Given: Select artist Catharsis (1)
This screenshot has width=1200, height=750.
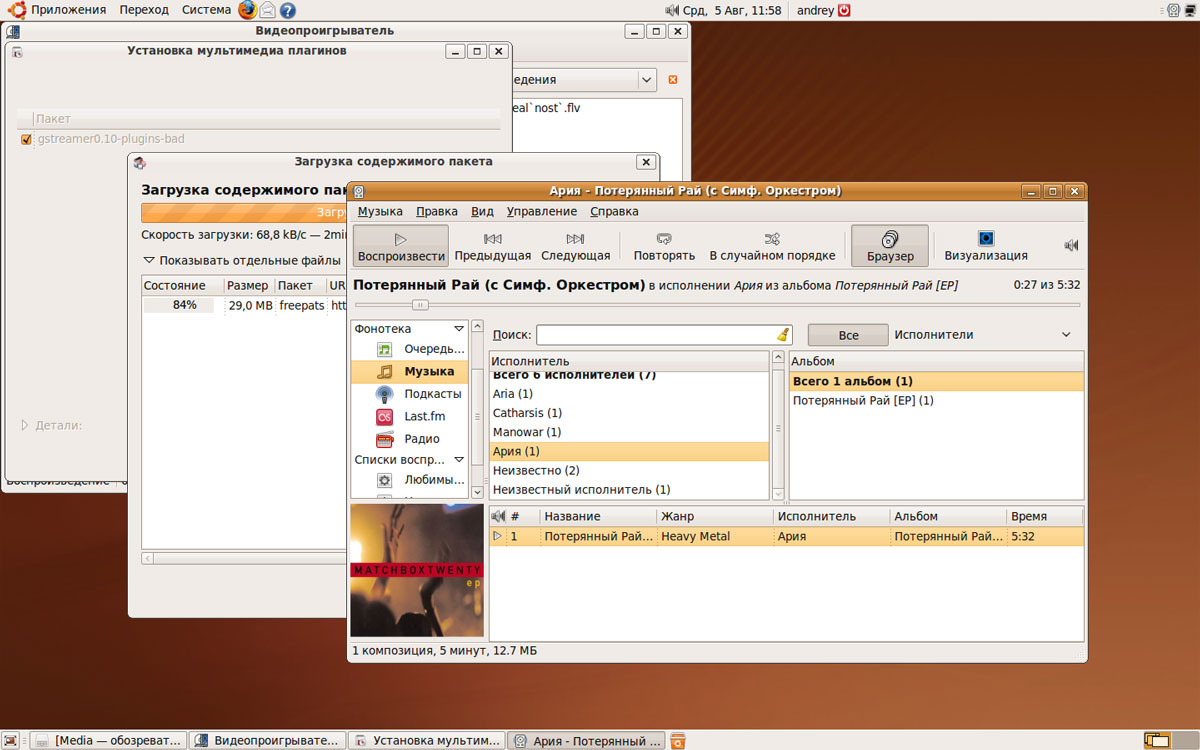Looking at the screenshot, I should [628, 413].
